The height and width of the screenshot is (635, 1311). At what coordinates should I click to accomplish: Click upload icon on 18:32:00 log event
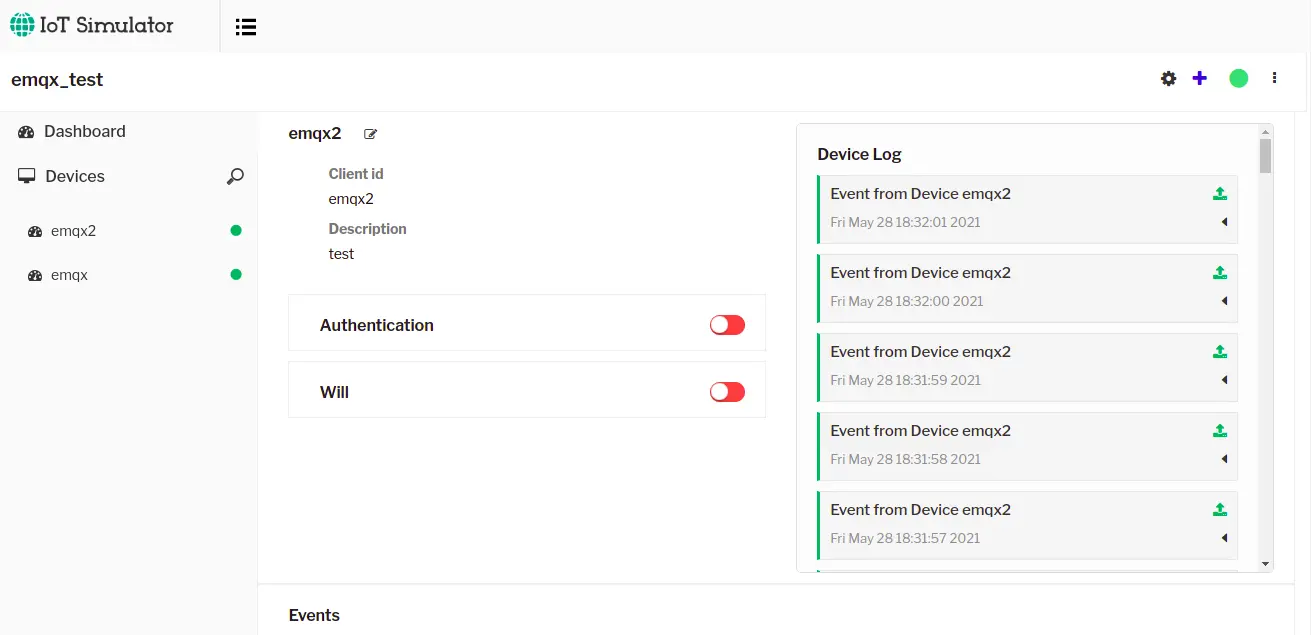coord(1220,273)
